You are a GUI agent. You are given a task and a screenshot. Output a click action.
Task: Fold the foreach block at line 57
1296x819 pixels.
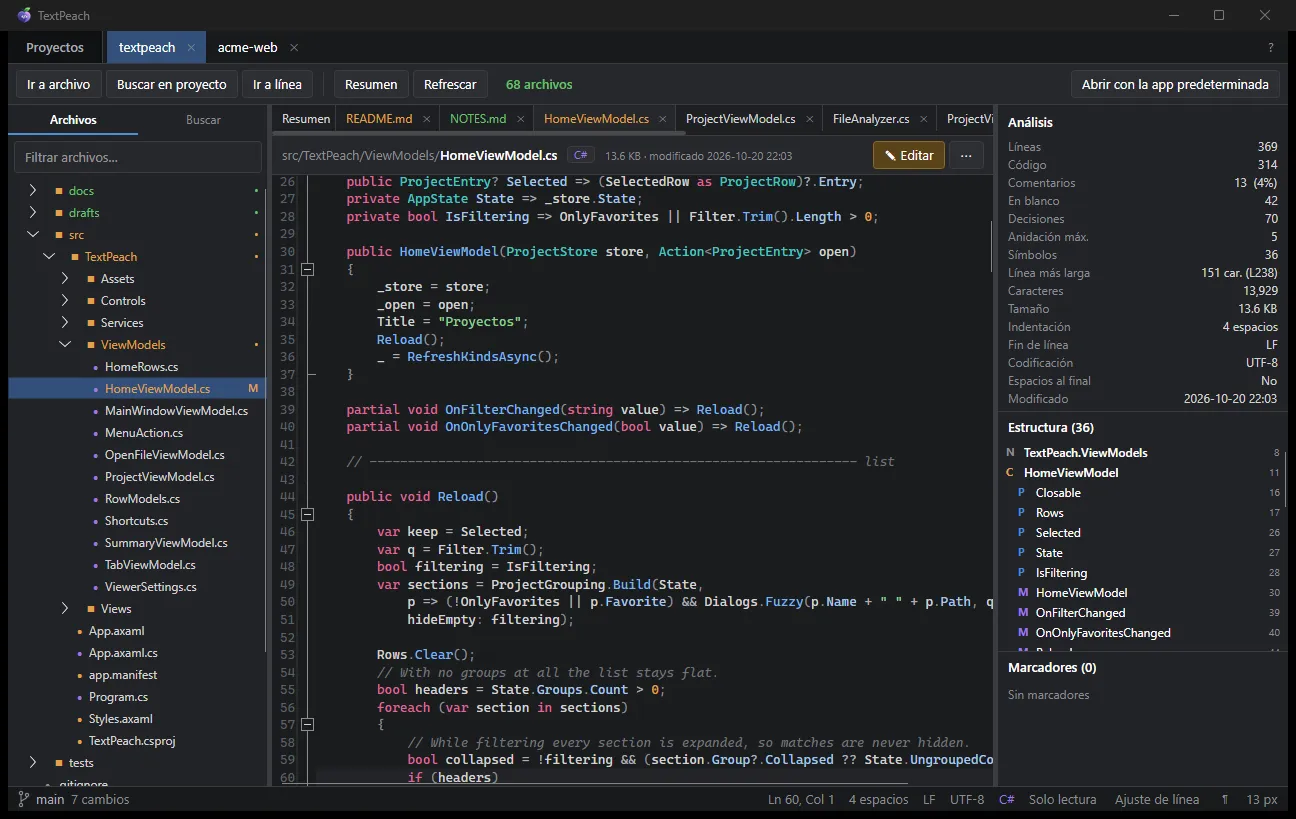tap(308, 724)
